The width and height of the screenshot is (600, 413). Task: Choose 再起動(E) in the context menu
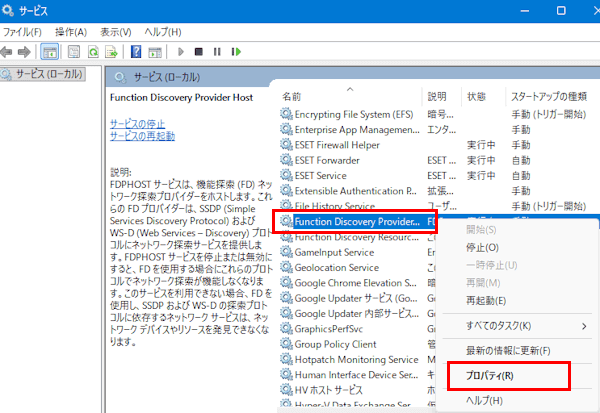tap(486, 300)
